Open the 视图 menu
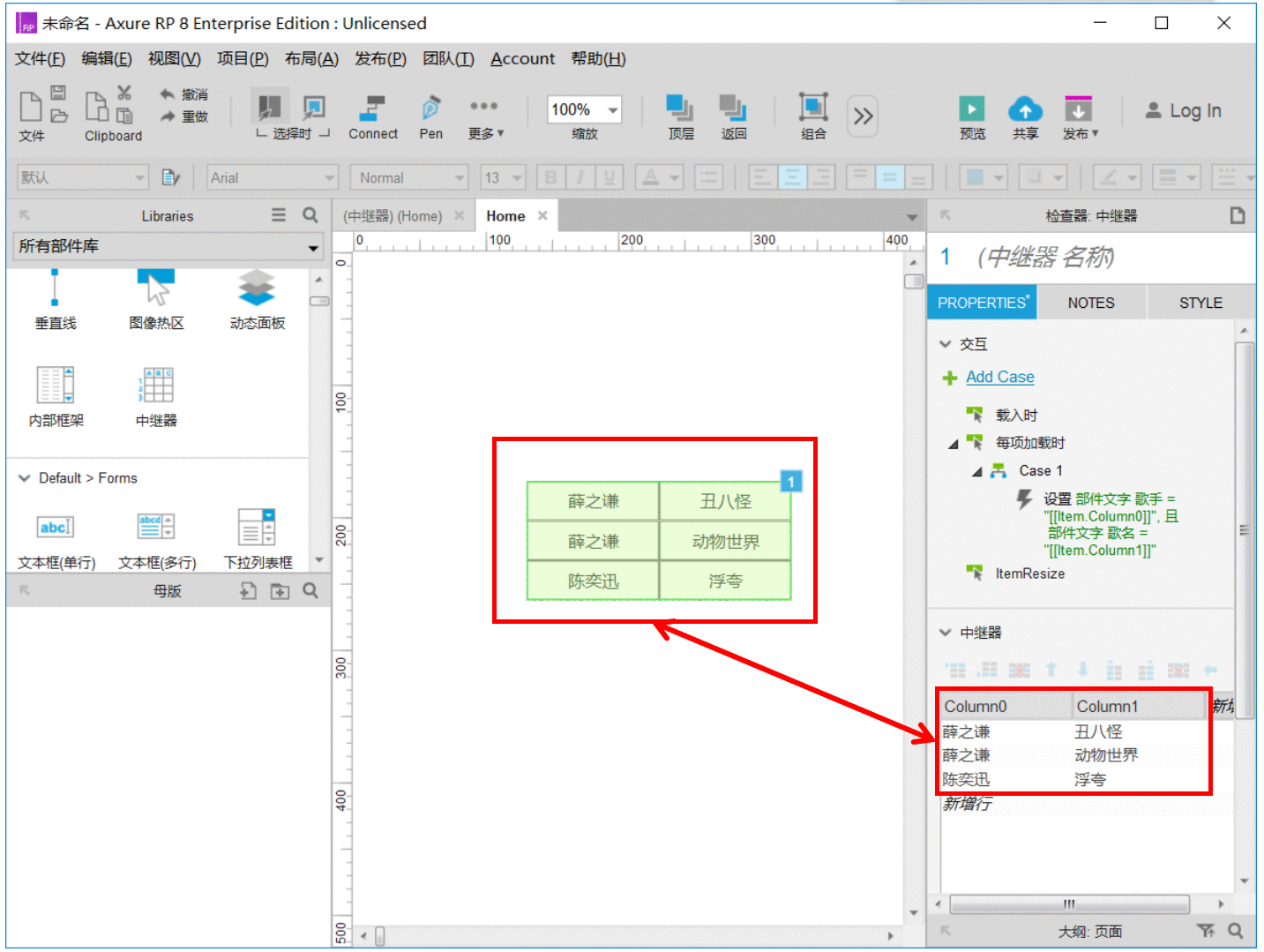The image size is (1264, 952). coord(174,58)
